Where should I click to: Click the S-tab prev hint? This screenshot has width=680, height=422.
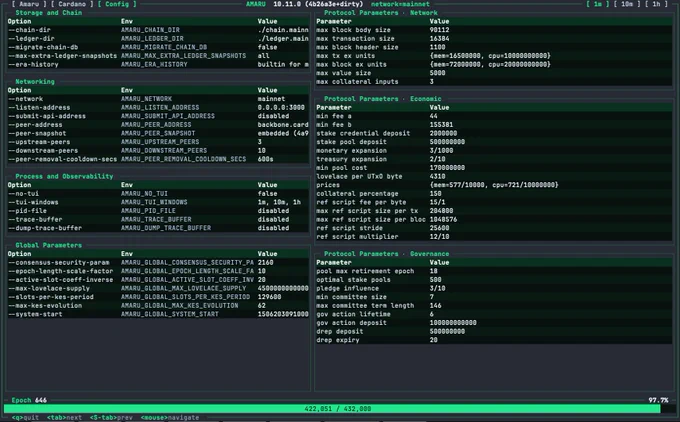pos(111,417)
